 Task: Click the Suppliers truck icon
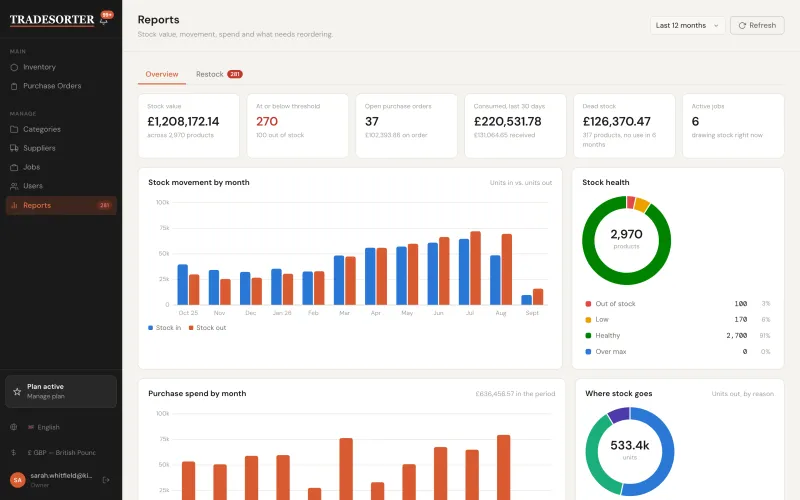(14, 148)
